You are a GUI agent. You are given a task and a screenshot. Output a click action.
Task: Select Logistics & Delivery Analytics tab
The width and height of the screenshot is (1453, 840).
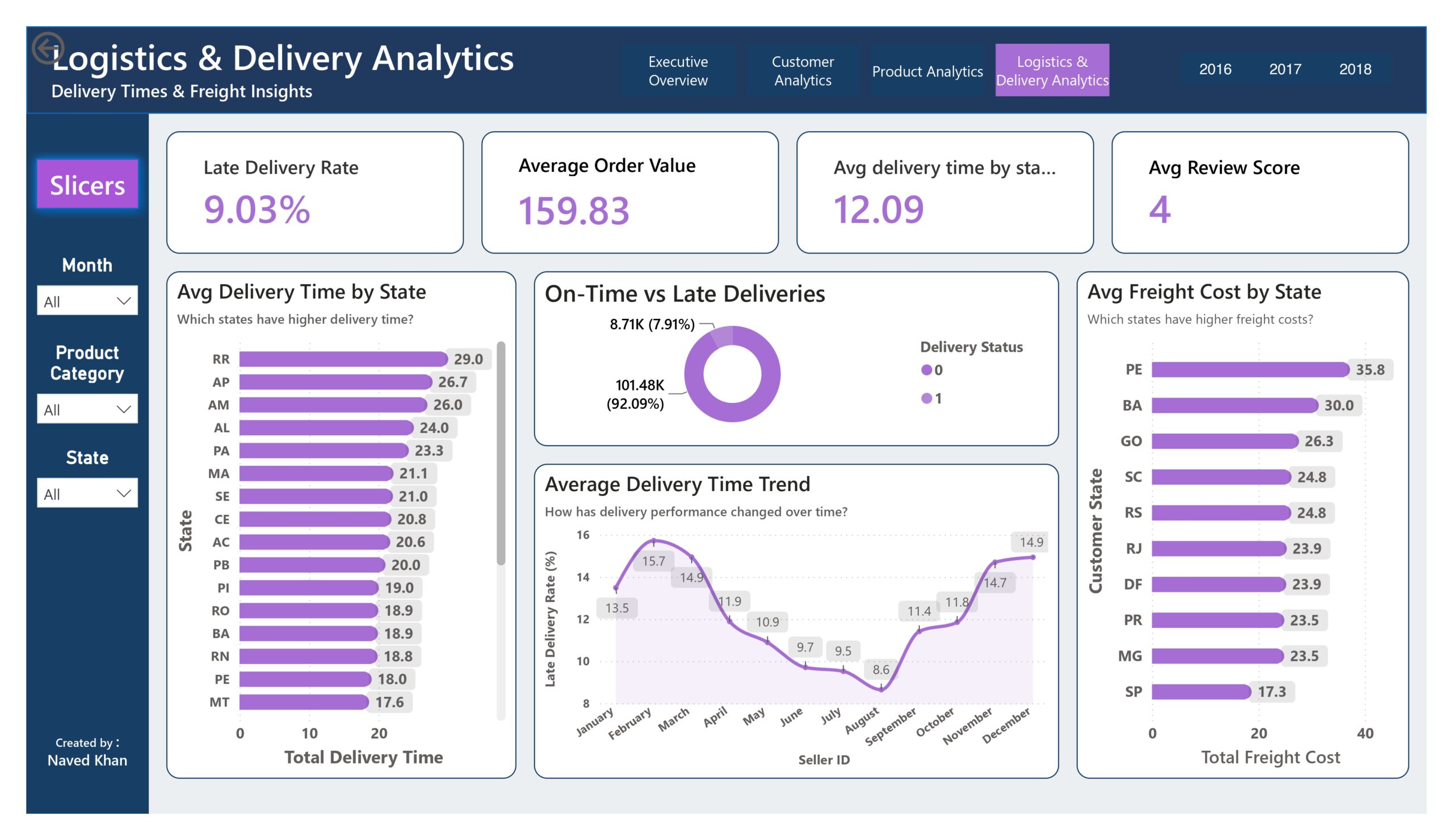tap(1052, 70)
